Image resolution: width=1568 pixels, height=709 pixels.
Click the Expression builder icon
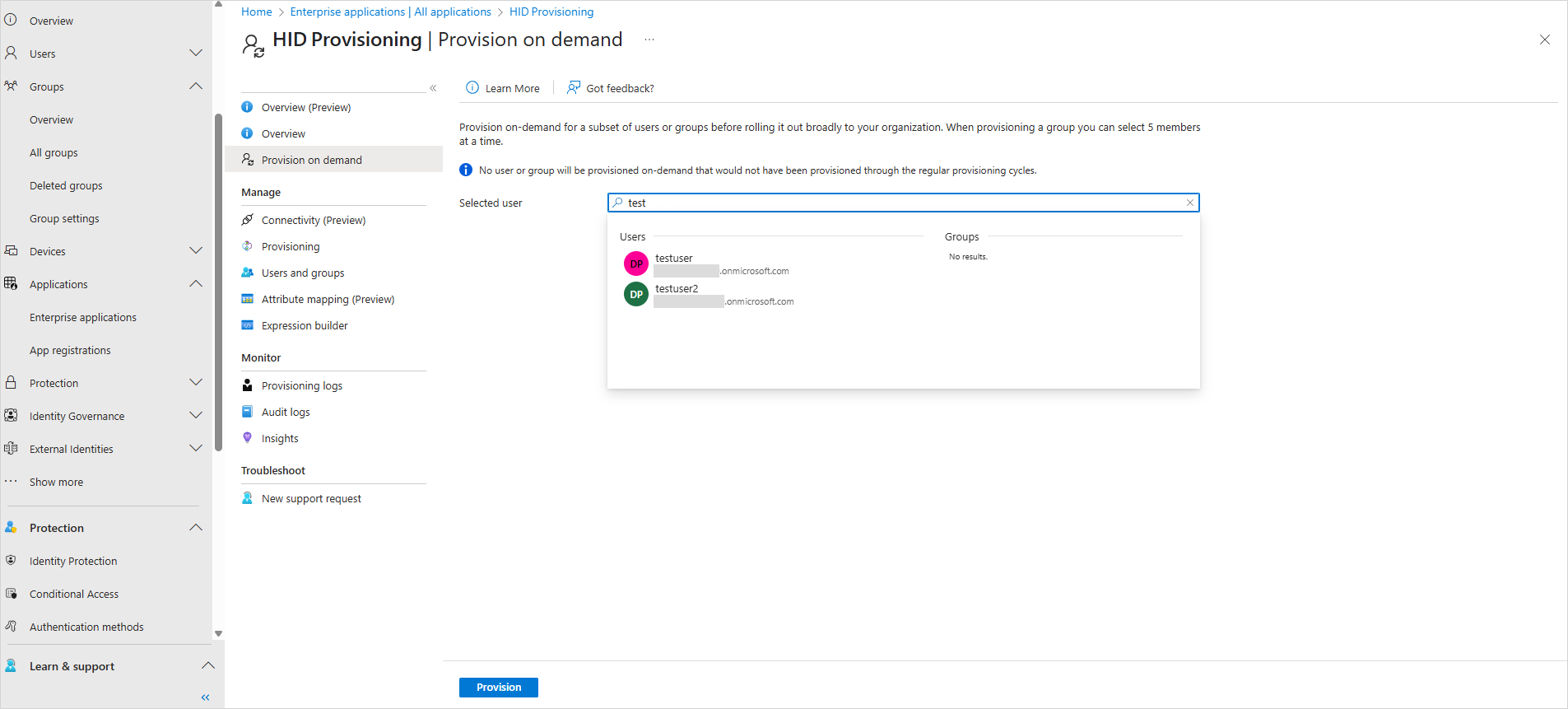pos(247,325)
